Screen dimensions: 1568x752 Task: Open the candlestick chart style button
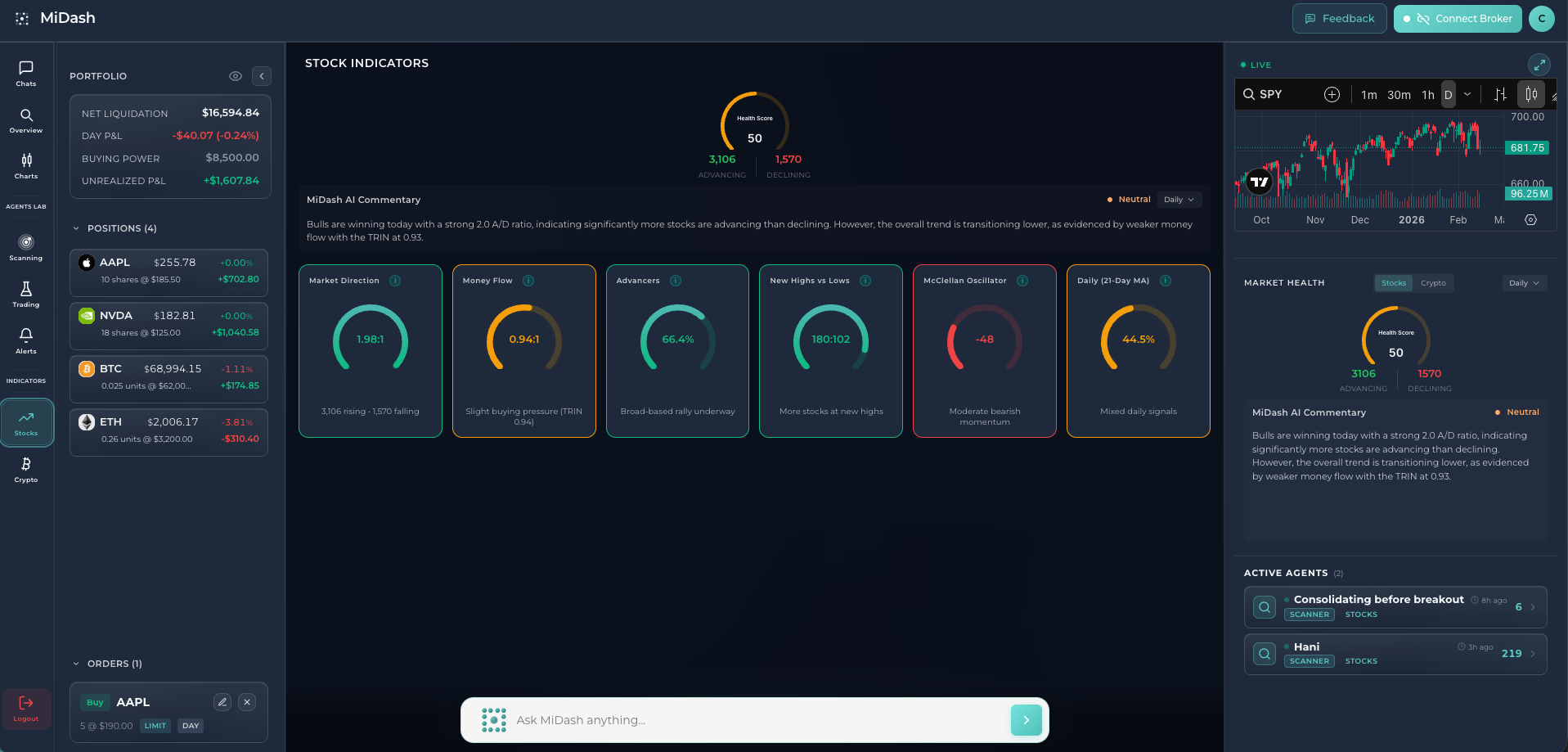coord(1531,94)
